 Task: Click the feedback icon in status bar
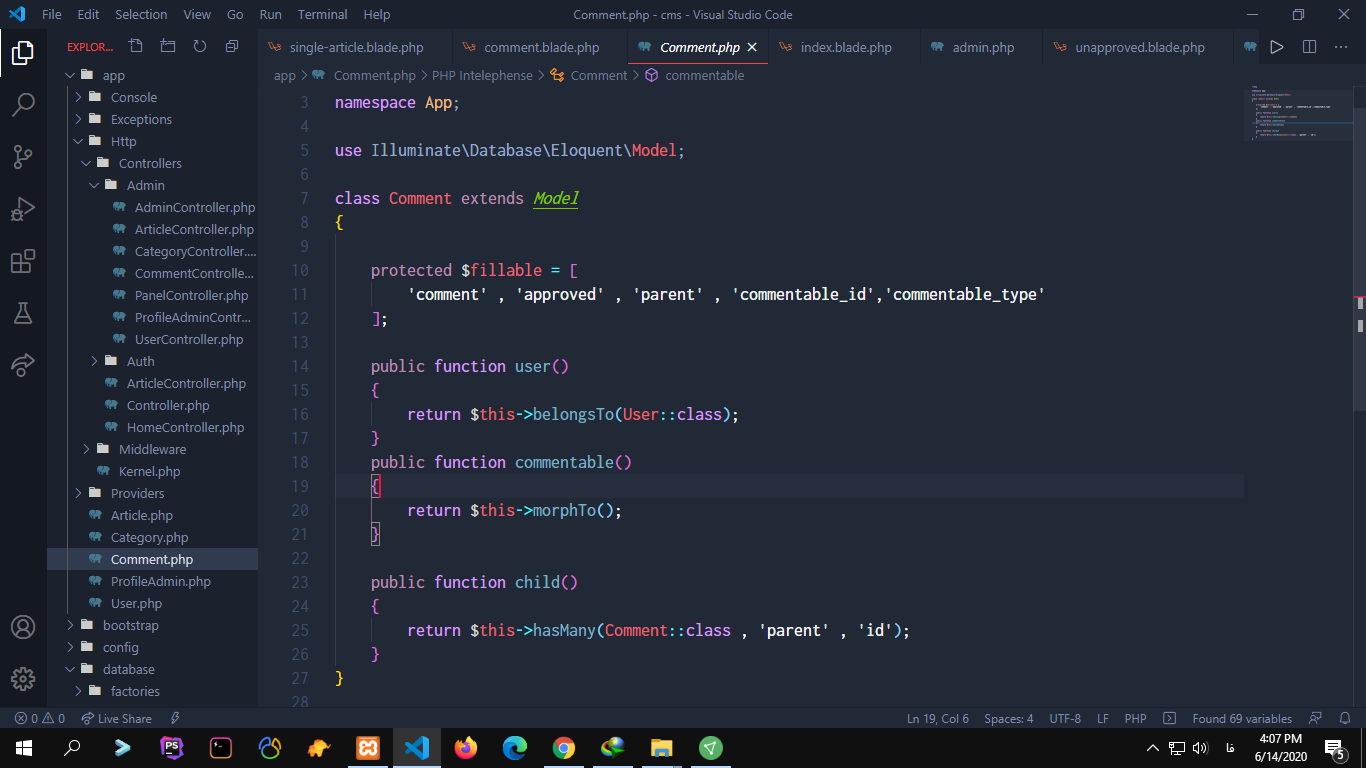[1316, 718]
